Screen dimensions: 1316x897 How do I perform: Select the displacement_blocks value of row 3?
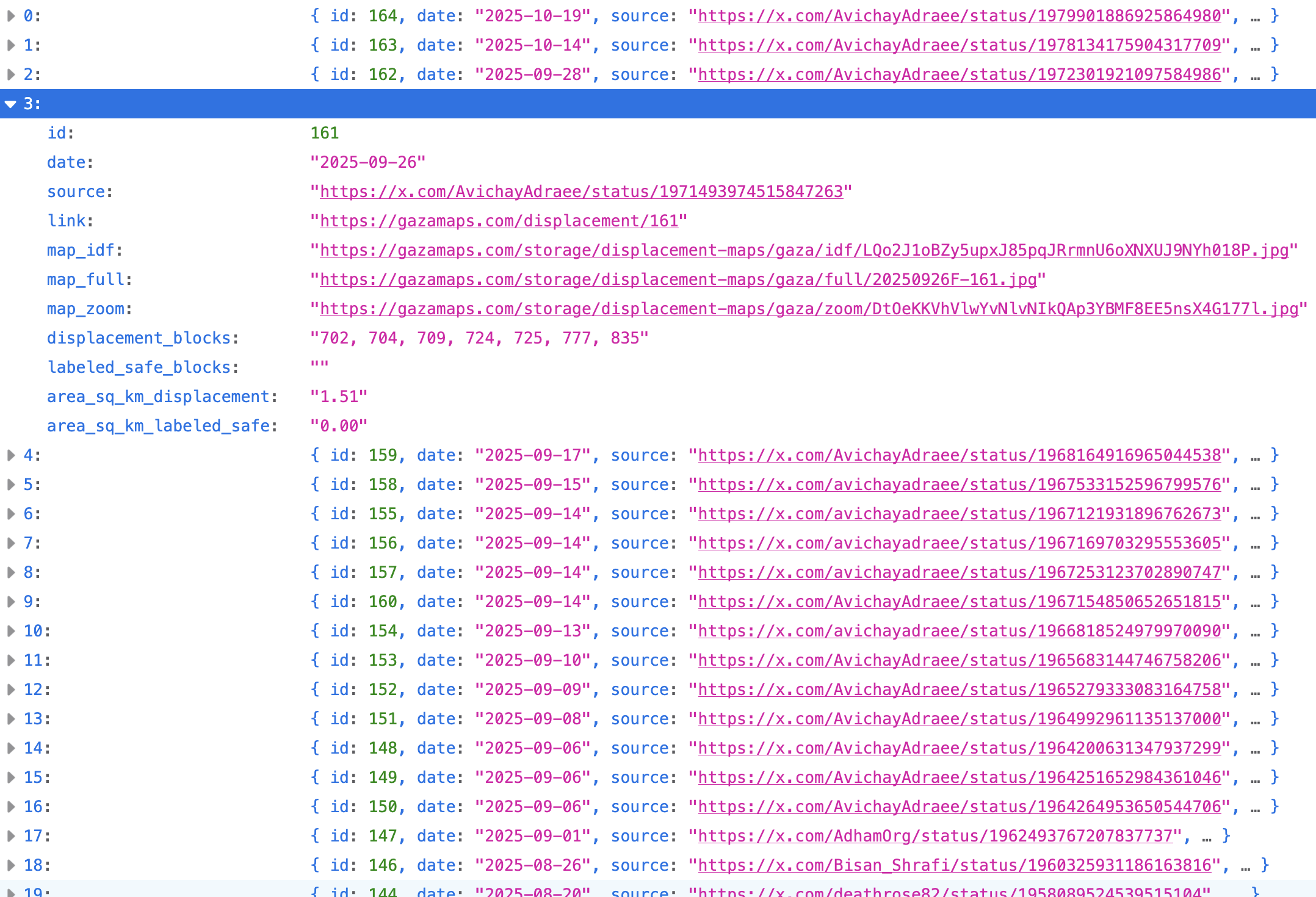[x=480, y=337]
